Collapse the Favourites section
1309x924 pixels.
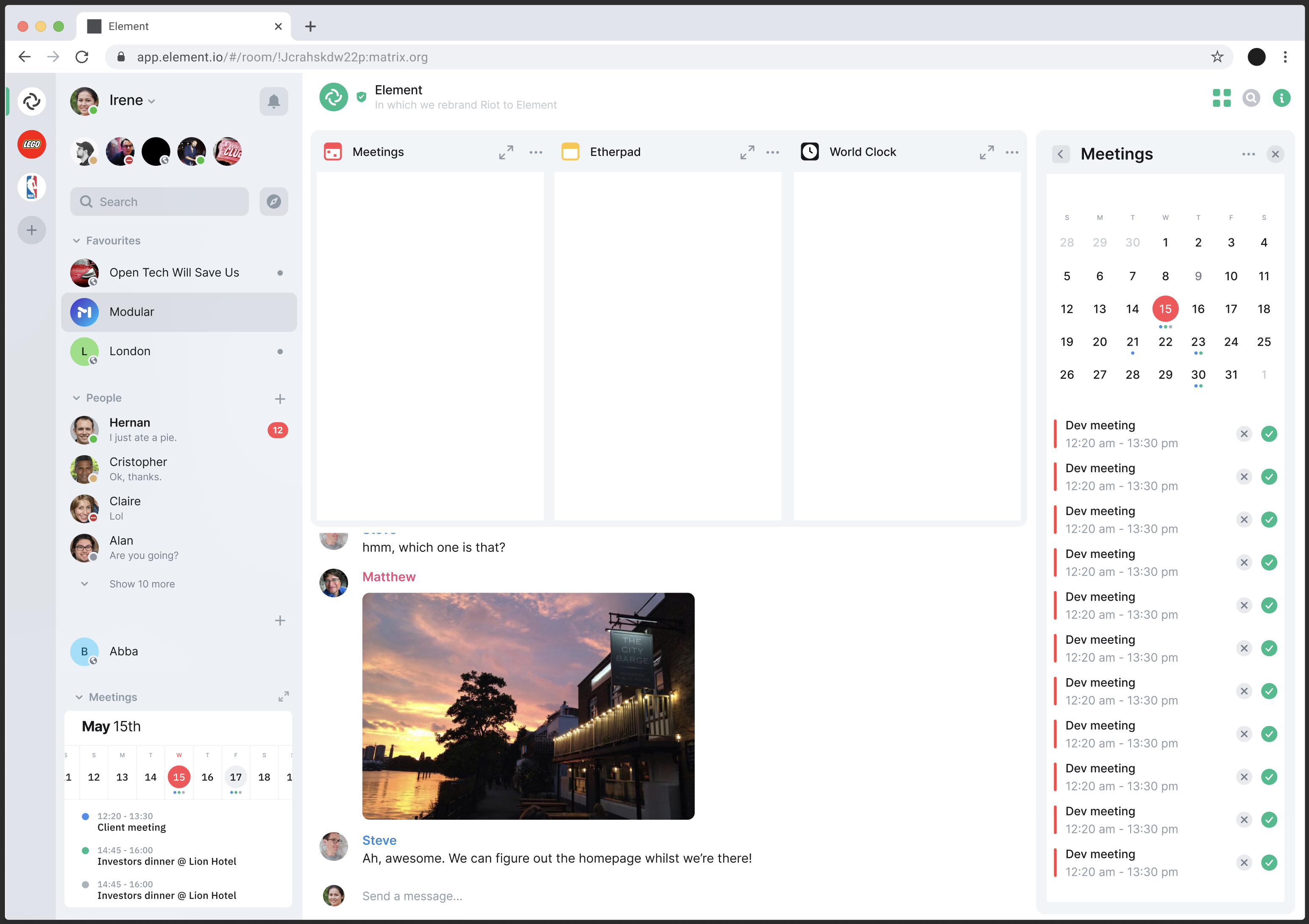[x=78, y=240]
